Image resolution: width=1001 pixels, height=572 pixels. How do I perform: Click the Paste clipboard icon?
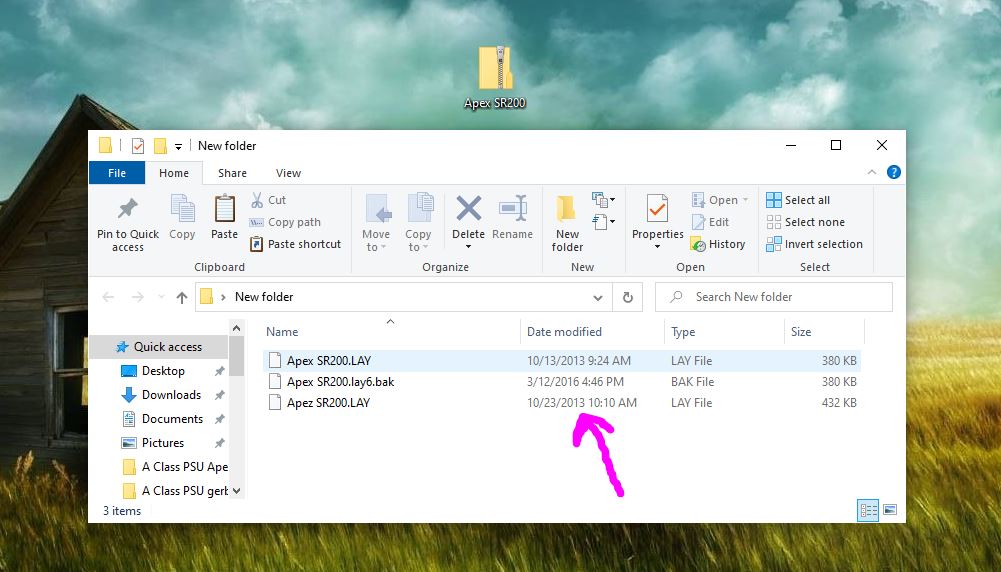[x=224, y=209]
